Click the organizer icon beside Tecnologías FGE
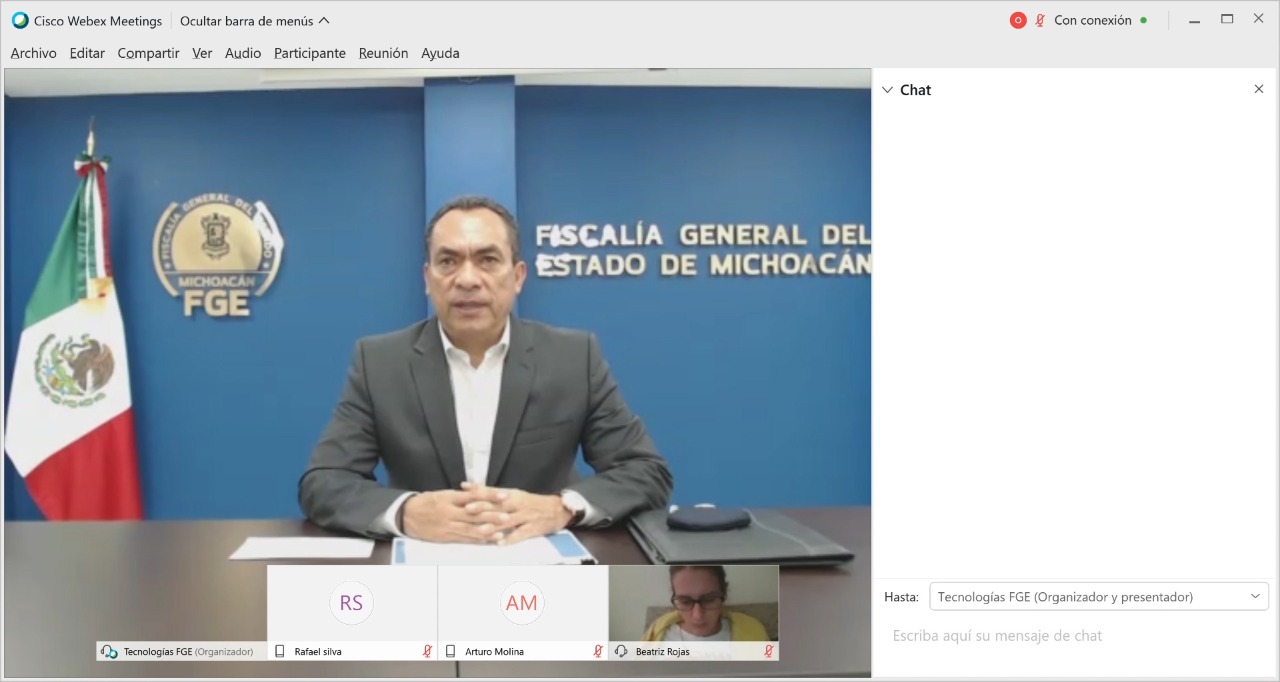 (109, 651)
